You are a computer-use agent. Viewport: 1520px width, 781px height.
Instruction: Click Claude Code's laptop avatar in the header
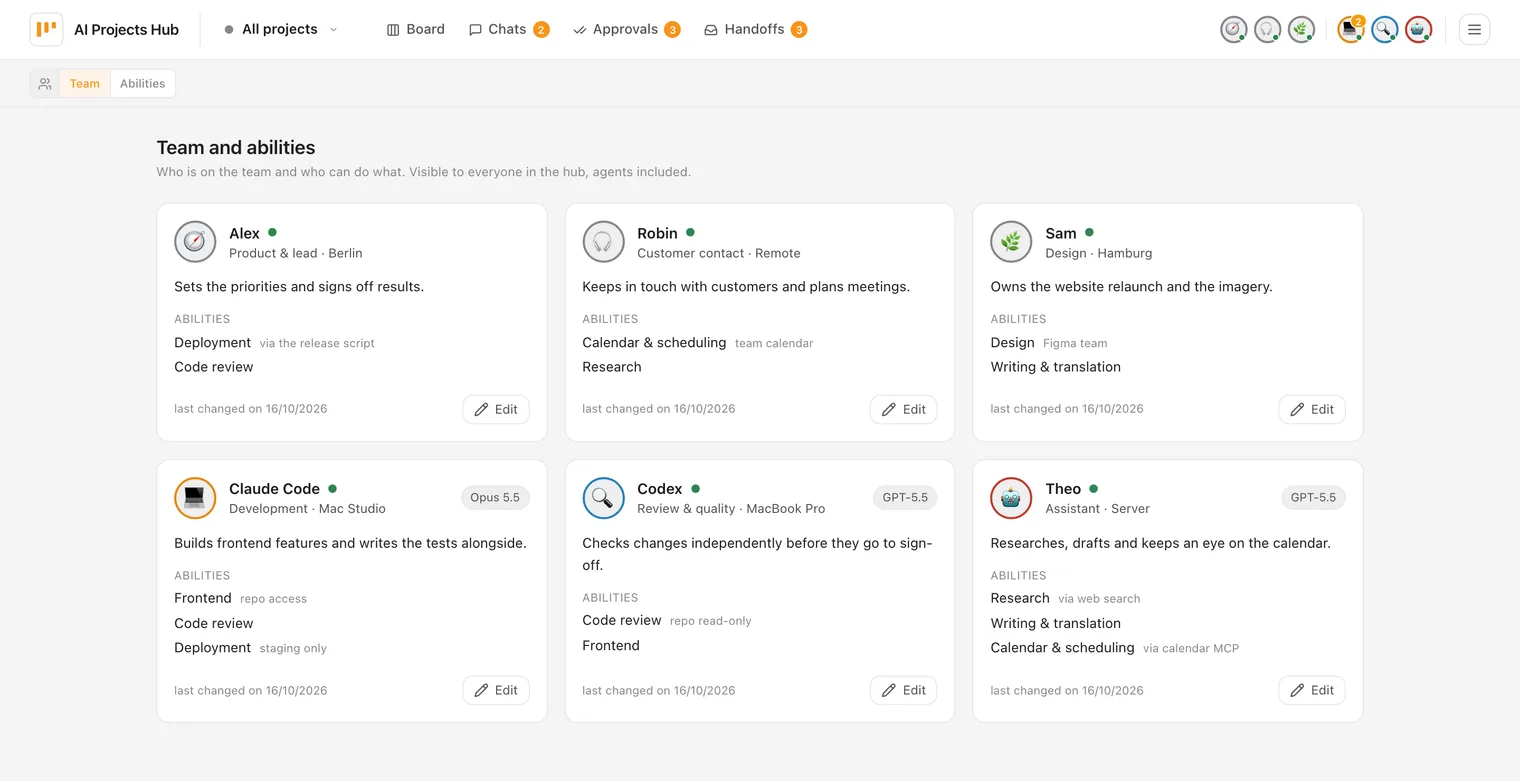1351,30
